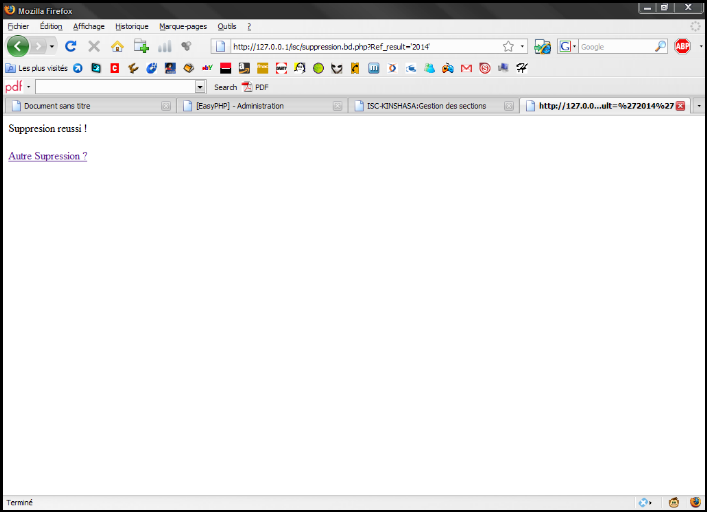This screenshot has height=512, width=707.
Task: Open the eBay bookmark
Action: pos(207,68)
